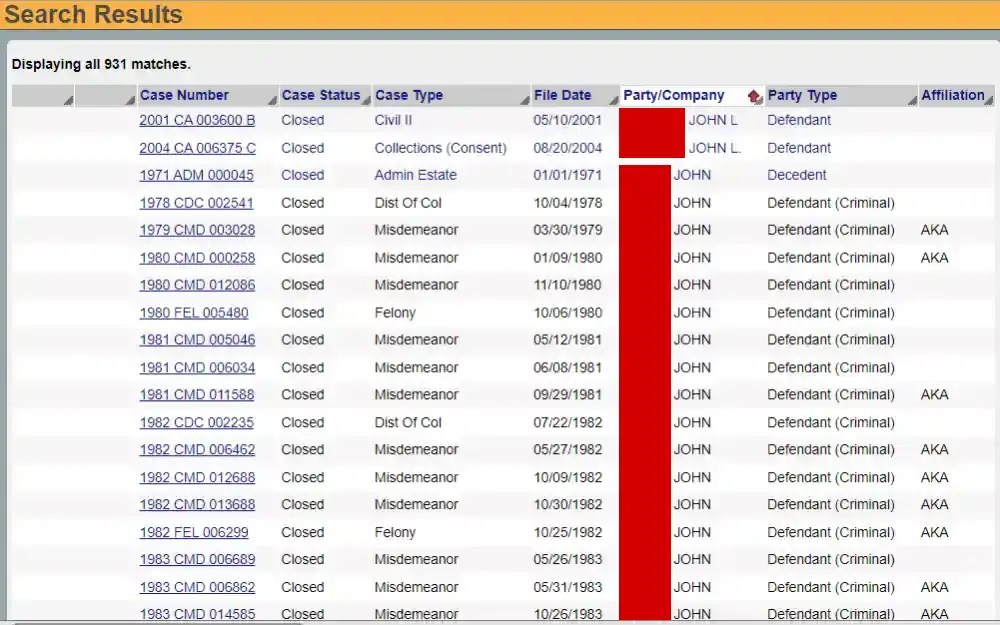Sort by Party/Company column header text

pyautogui.click(x=673, y=95)
